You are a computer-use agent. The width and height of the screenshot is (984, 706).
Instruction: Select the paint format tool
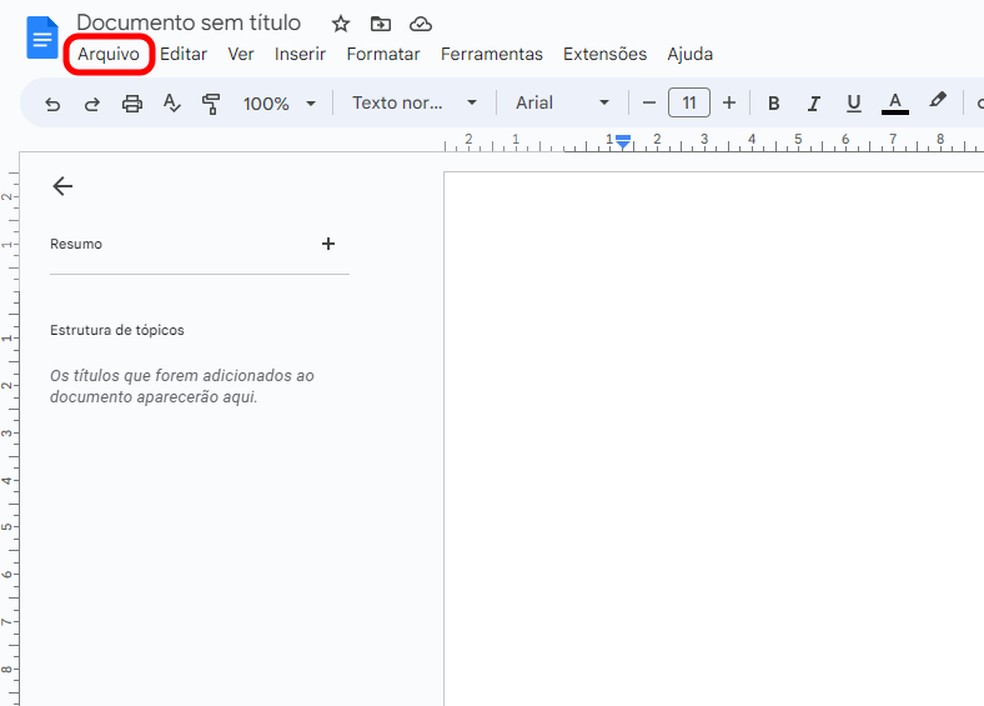[211, 102]
